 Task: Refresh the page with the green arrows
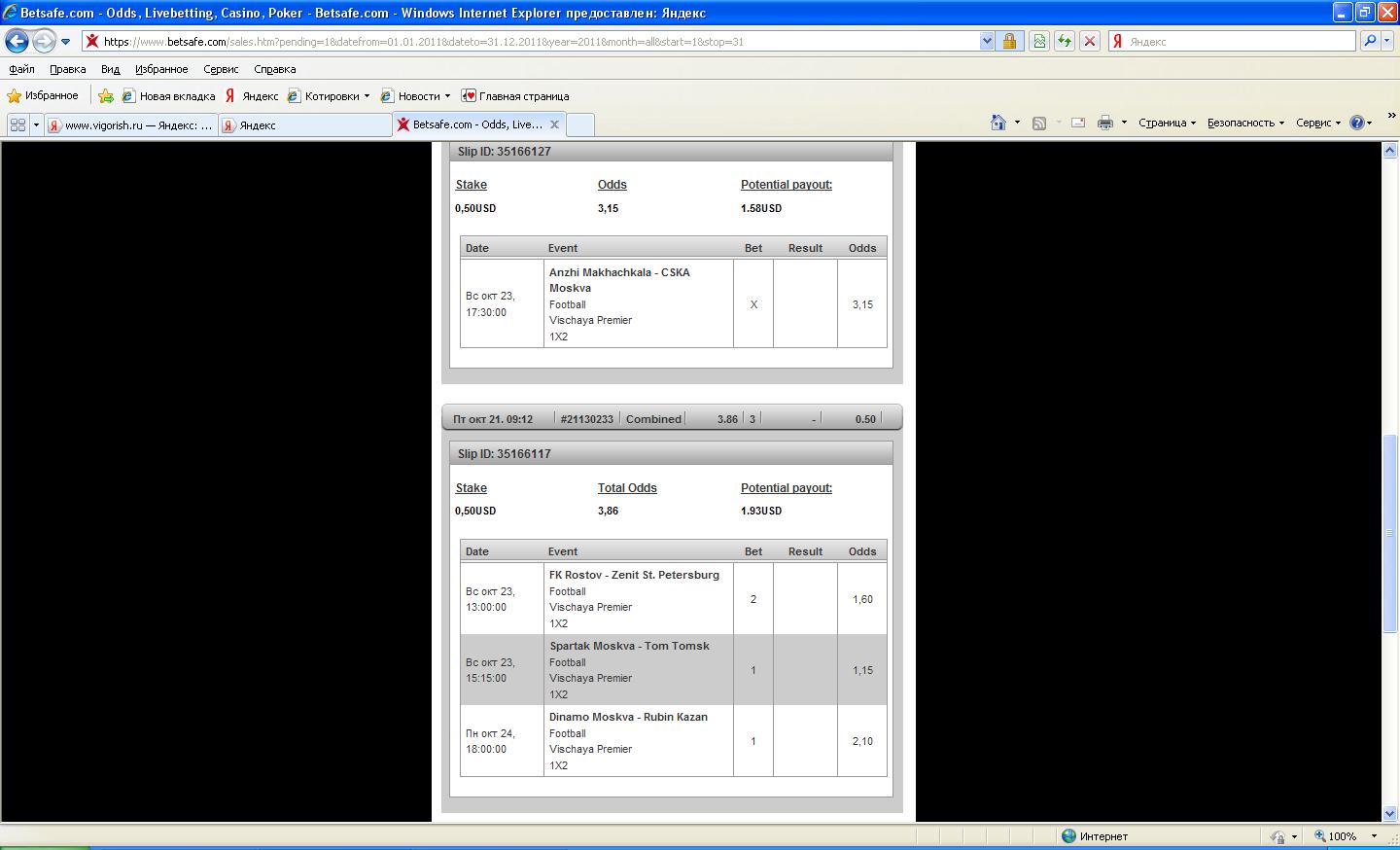tap(1065, 42)
